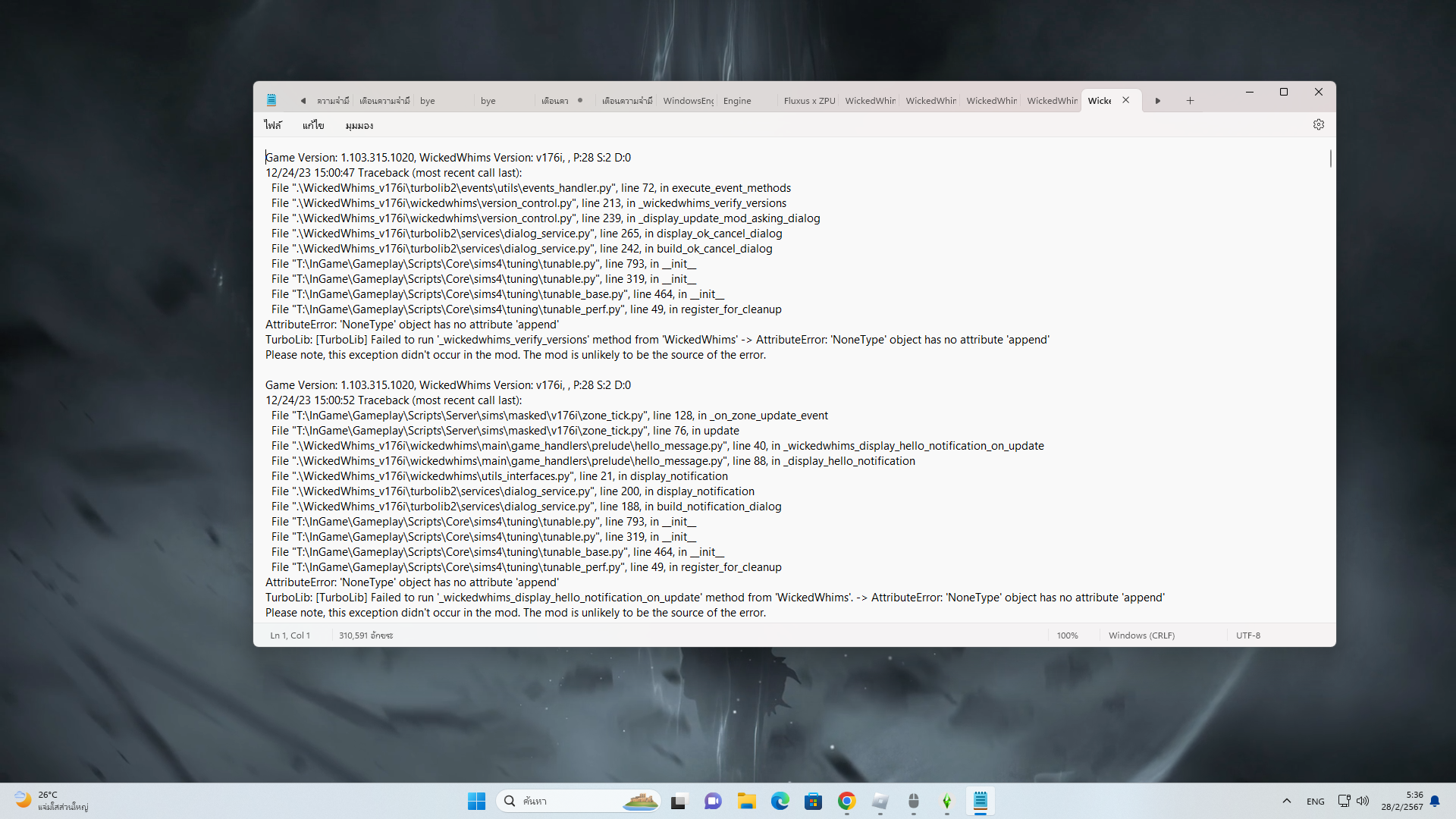The image size is (1456, 819).
Task: Click the Ln 1, Col 1 status indicator
Action: [x=290, y=635]
